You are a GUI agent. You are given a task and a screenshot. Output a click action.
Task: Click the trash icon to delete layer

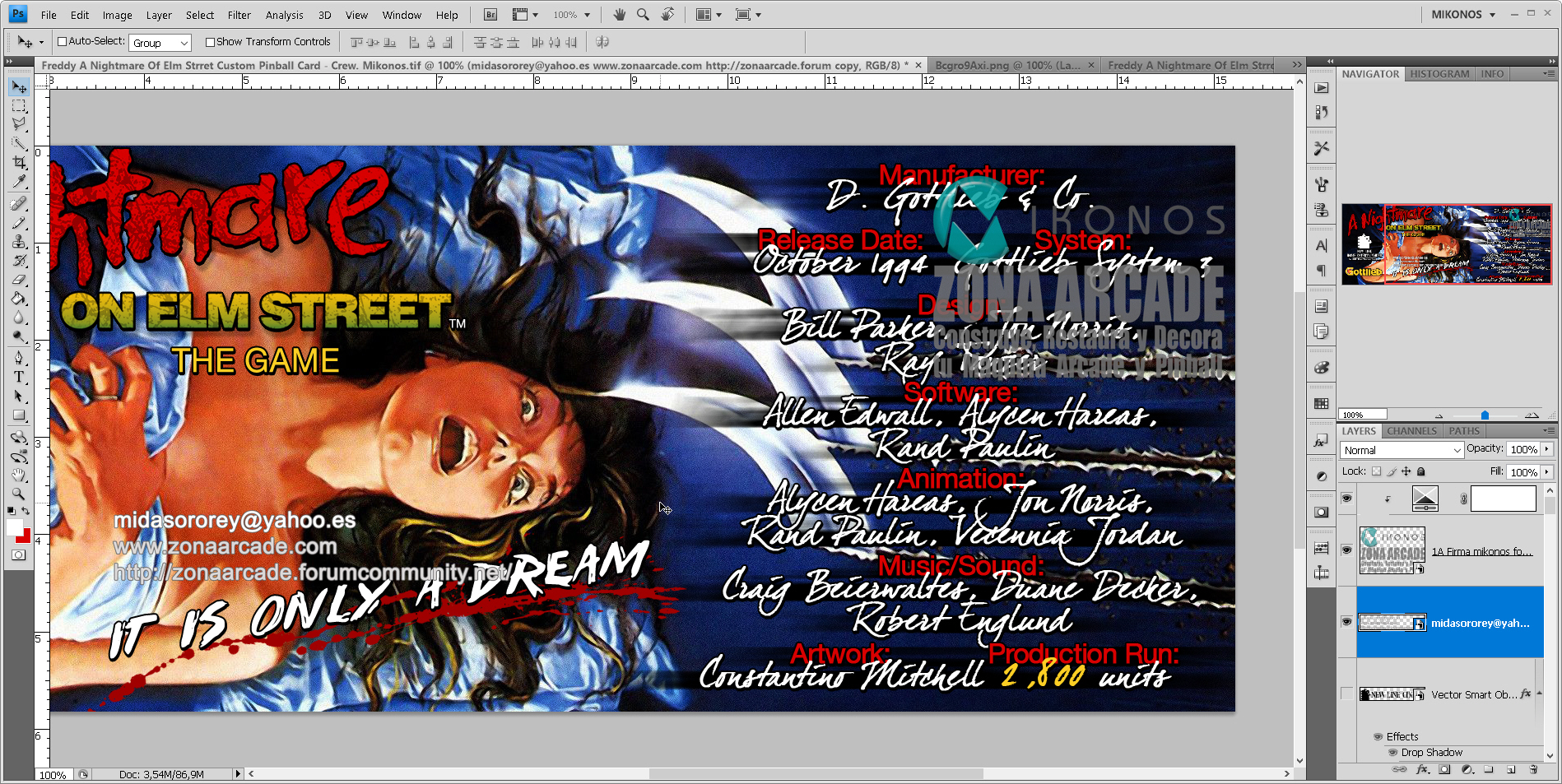coord(1533,770)
